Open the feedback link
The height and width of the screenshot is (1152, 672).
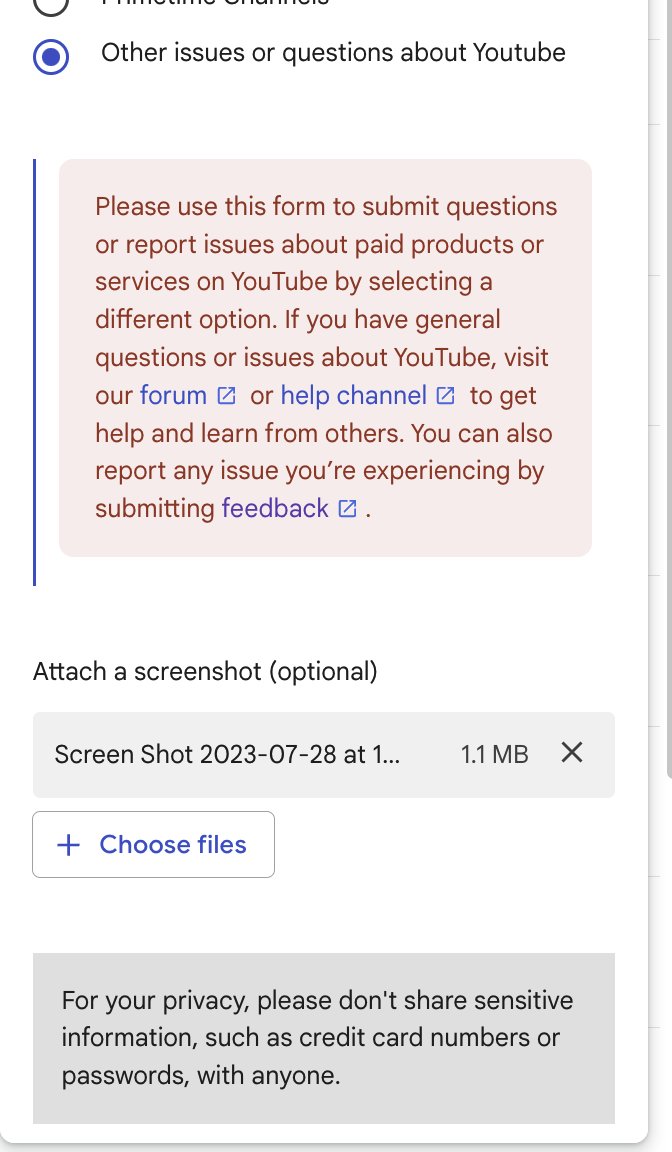pos(275,508)
